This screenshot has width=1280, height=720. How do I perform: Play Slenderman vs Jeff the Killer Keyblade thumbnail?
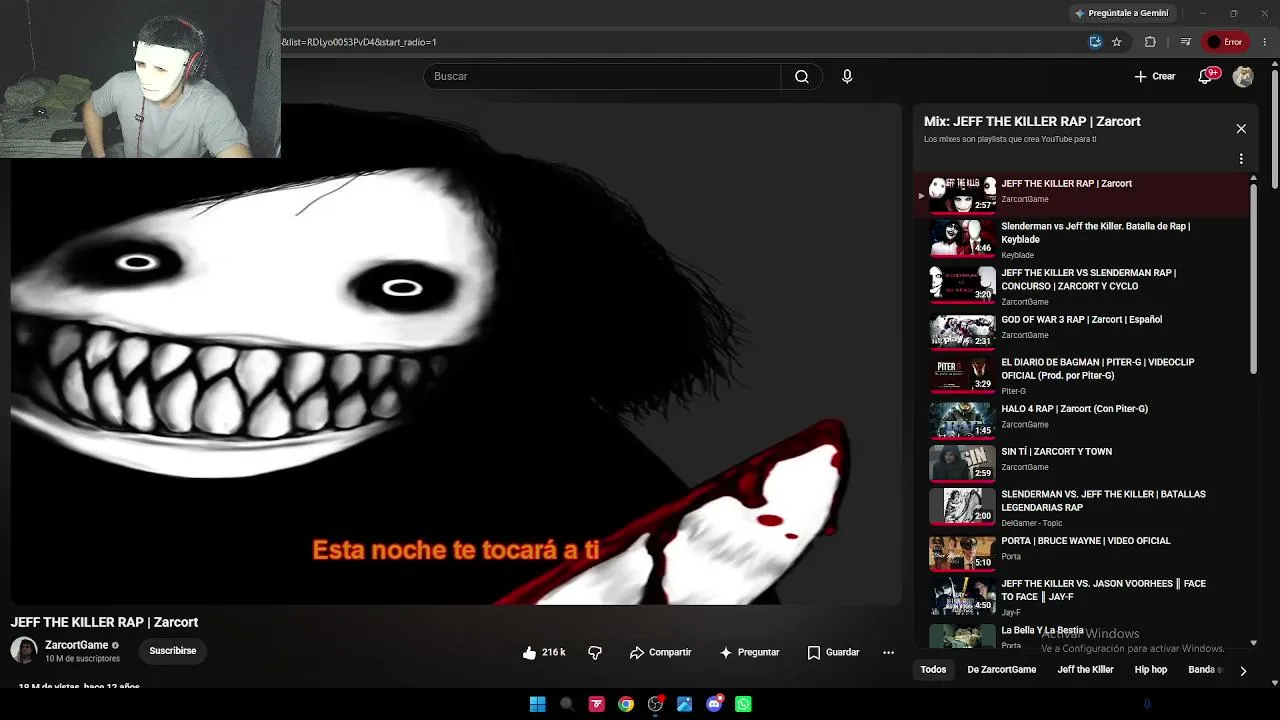(962, 238)
